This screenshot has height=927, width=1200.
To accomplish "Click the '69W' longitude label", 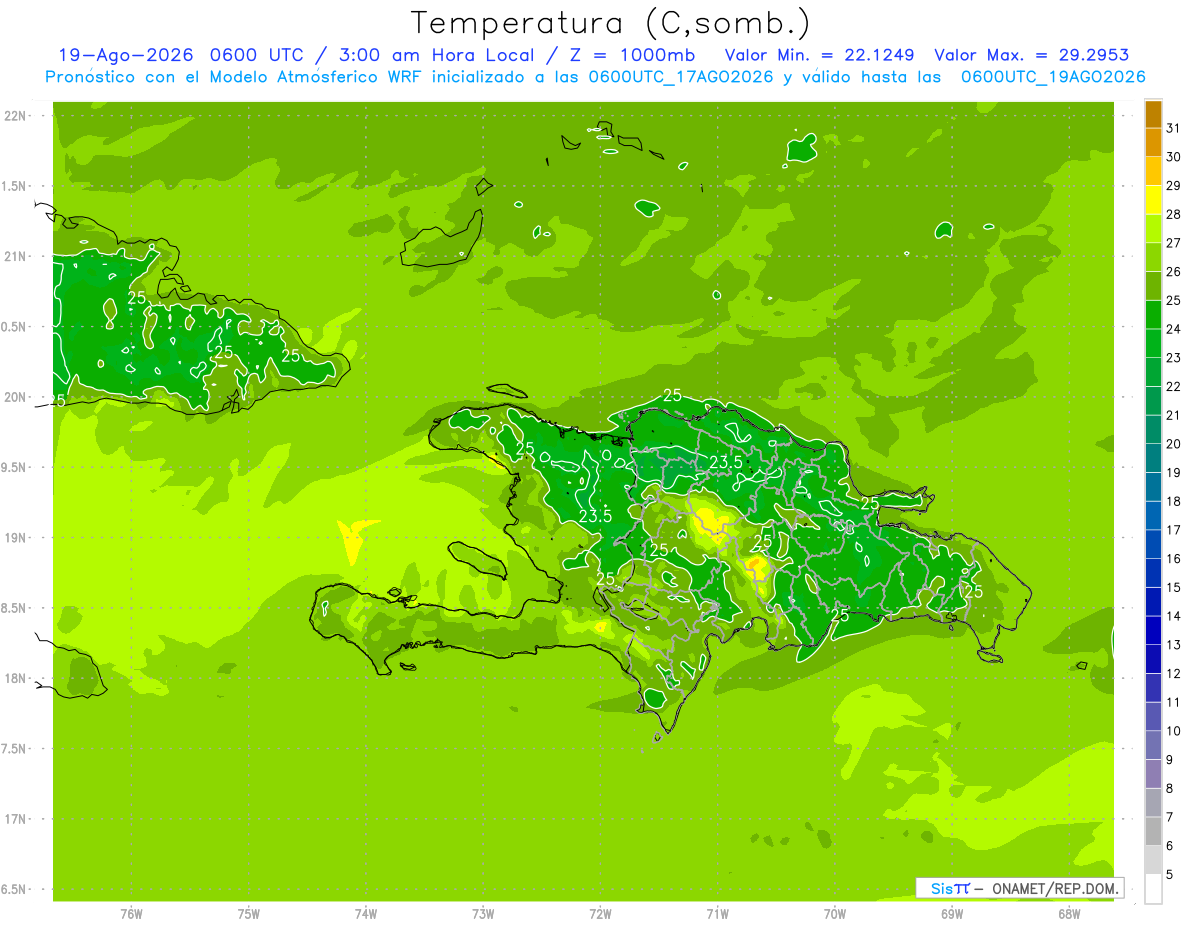I will 951,914.
